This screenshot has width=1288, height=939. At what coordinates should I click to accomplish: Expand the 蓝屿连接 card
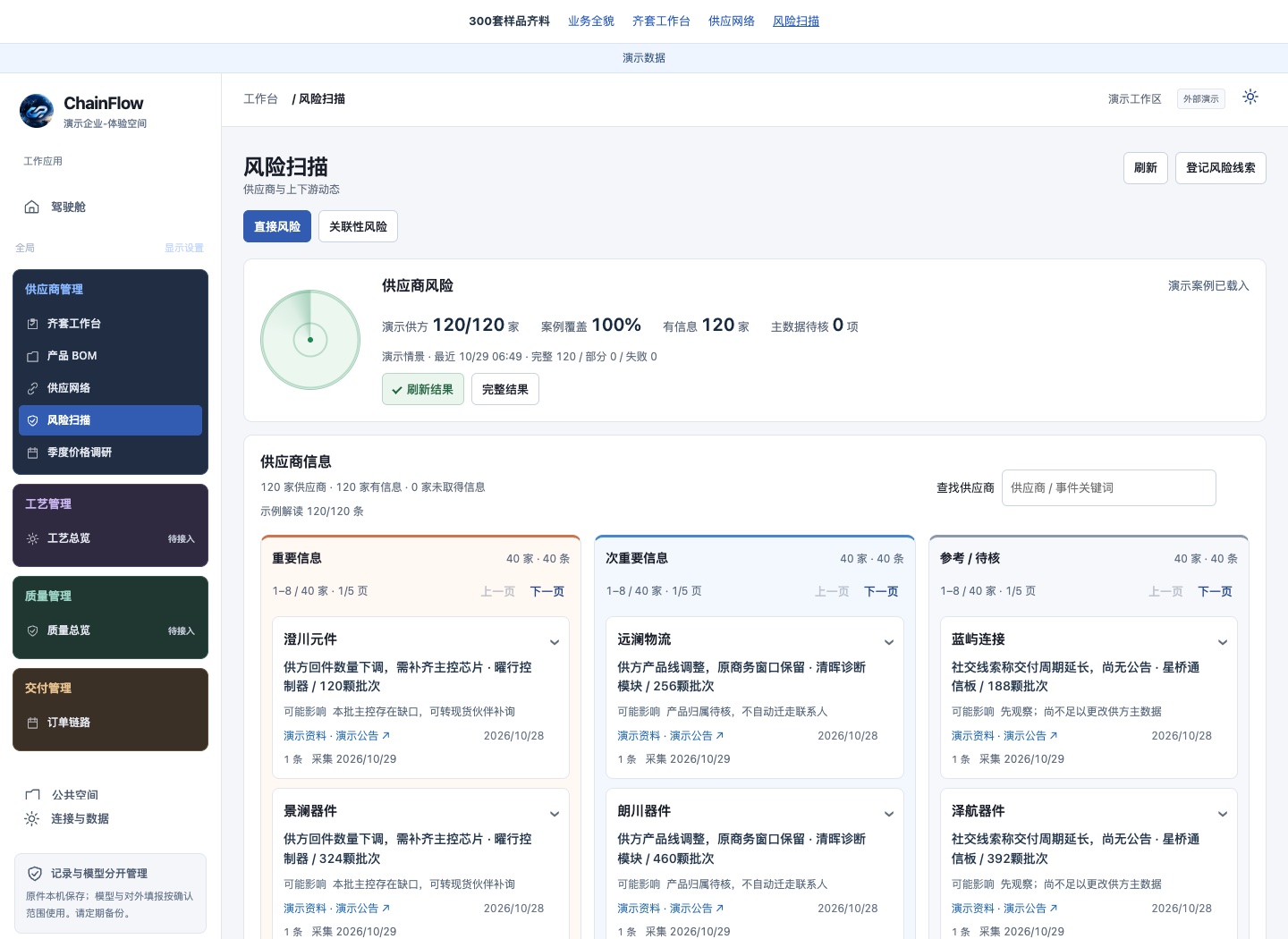point(1223,642)
